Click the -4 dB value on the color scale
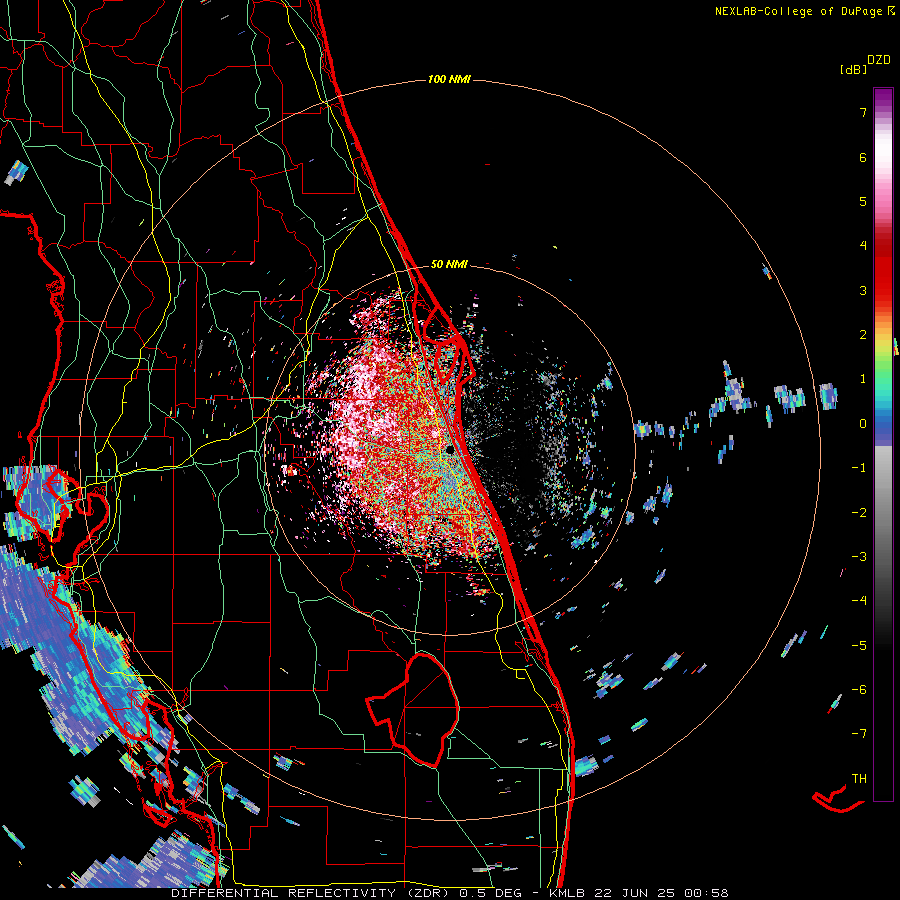 click(859, 601)
